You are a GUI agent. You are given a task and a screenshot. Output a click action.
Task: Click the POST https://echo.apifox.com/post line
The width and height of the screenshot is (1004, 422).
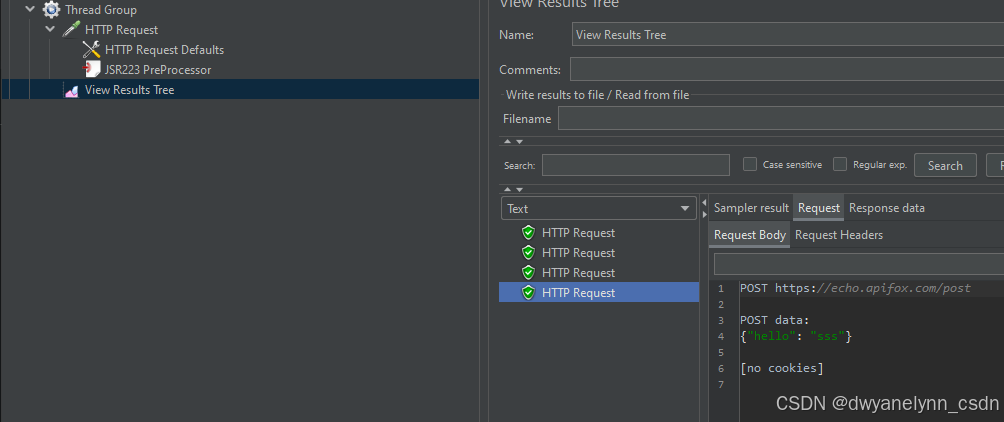(x=855, y=288)
